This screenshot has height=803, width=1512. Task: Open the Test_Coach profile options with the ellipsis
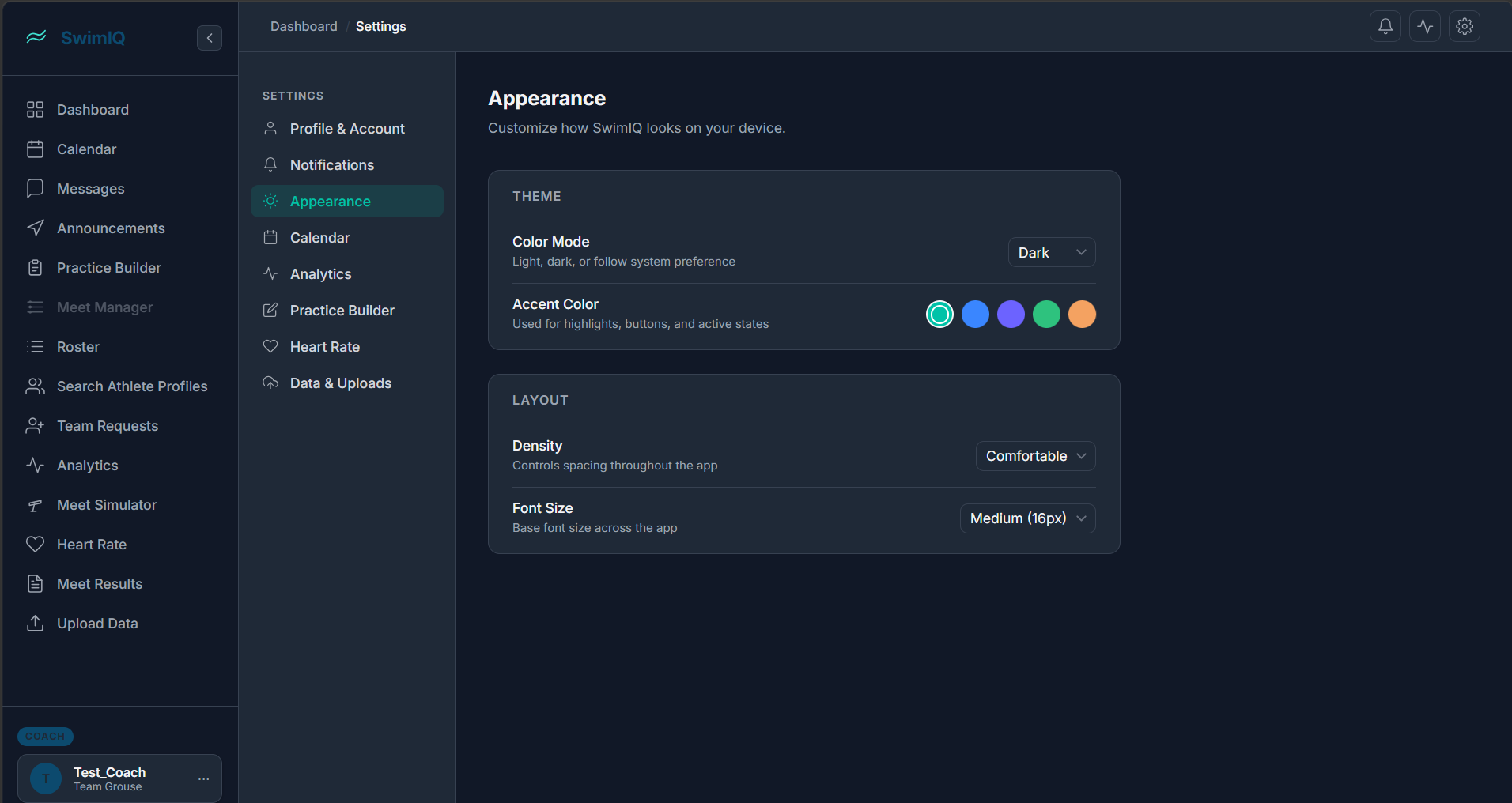(203, 778)
